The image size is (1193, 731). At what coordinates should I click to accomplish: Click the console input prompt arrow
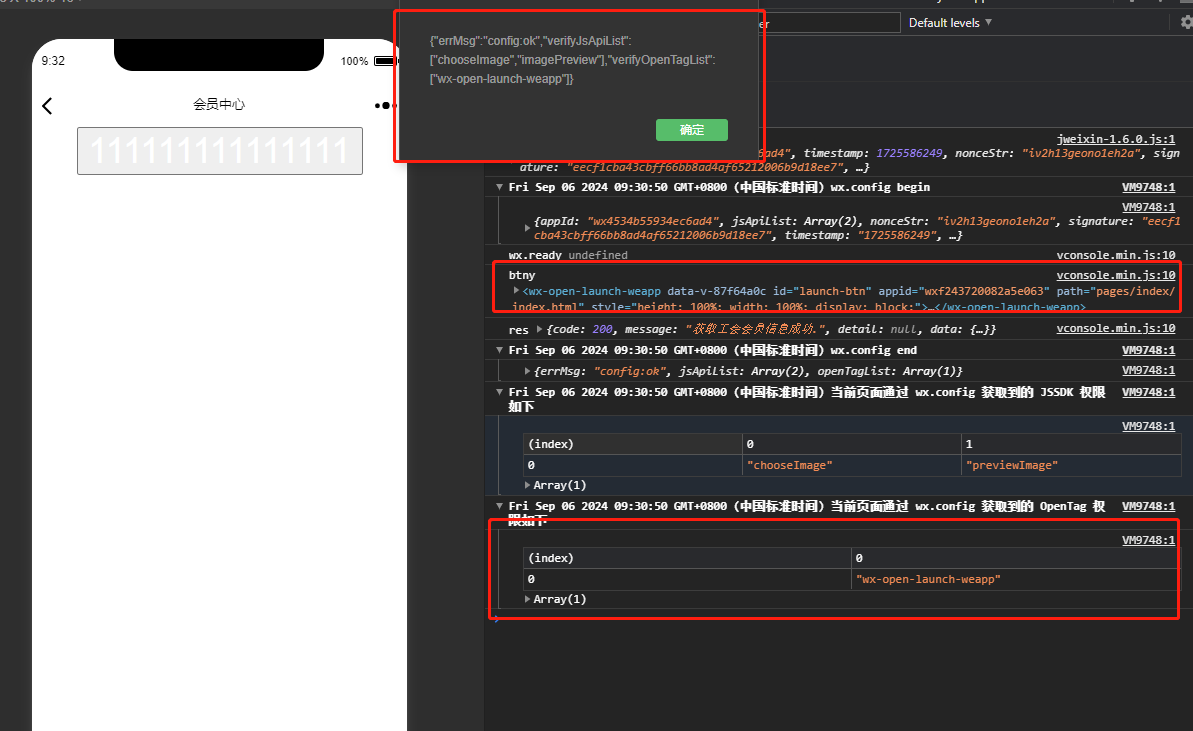coord(496,619)
